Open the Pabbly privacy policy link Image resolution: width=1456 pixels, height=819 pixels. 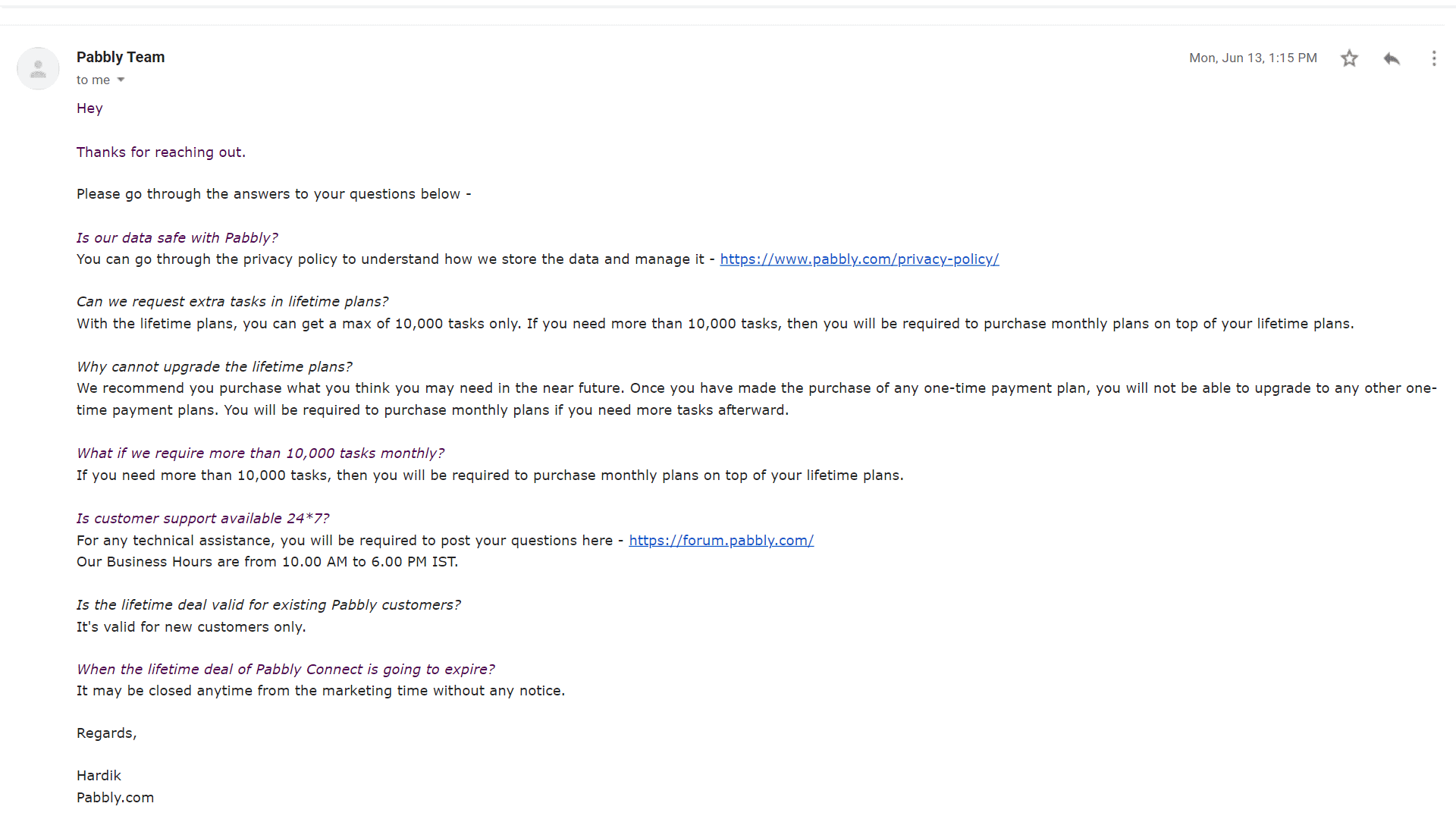859,259
